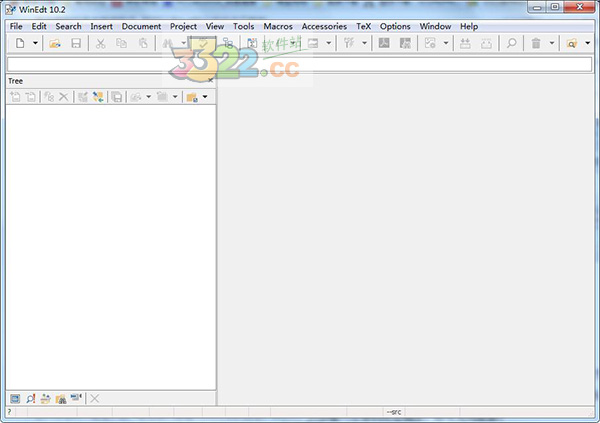Viewport: 600px width, 423px height.
Task: Expand the dropdown after the folder search icon
Action: pyautogui.click(x=588, y=43)
